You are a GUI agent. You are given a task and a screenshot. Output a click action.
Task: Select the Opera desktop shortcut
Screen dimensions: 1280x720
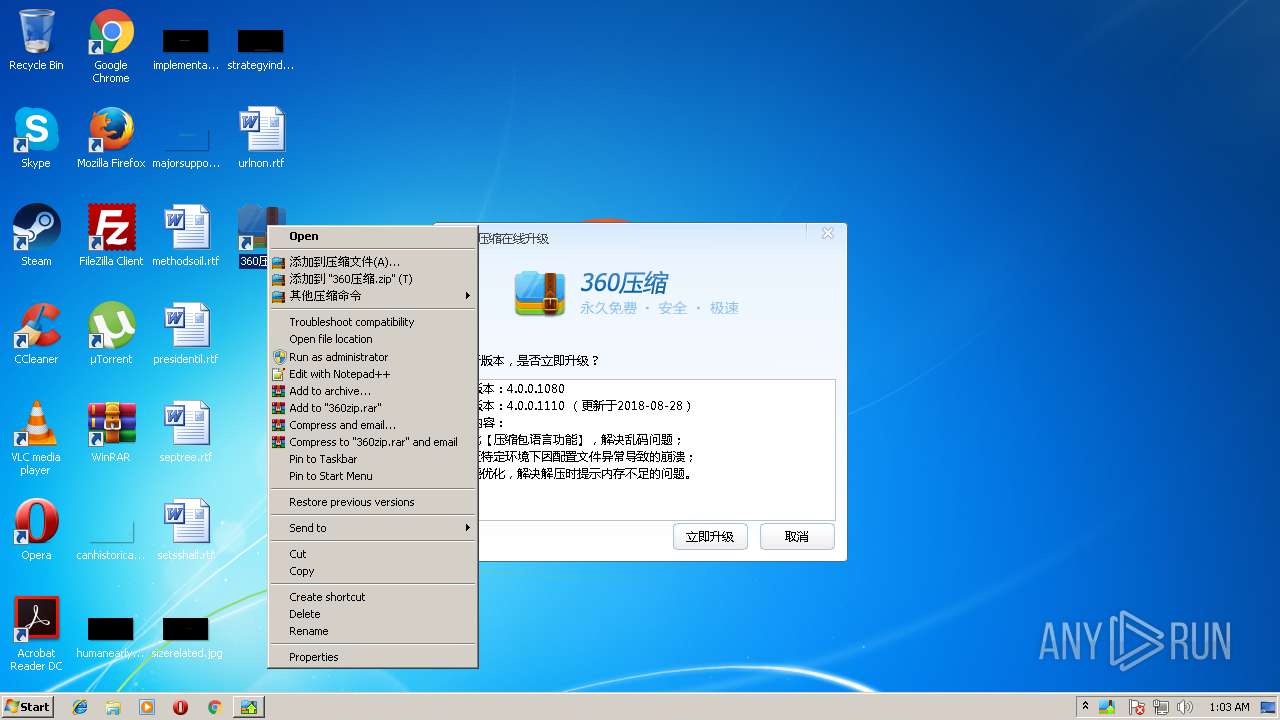[36, 531]
